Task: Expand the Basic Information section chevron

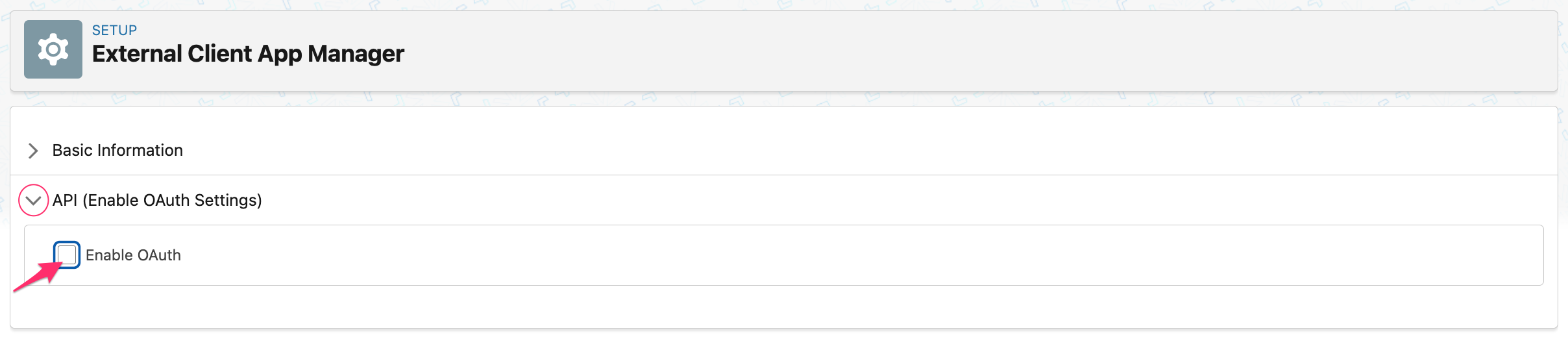Action: coord(33,151)
